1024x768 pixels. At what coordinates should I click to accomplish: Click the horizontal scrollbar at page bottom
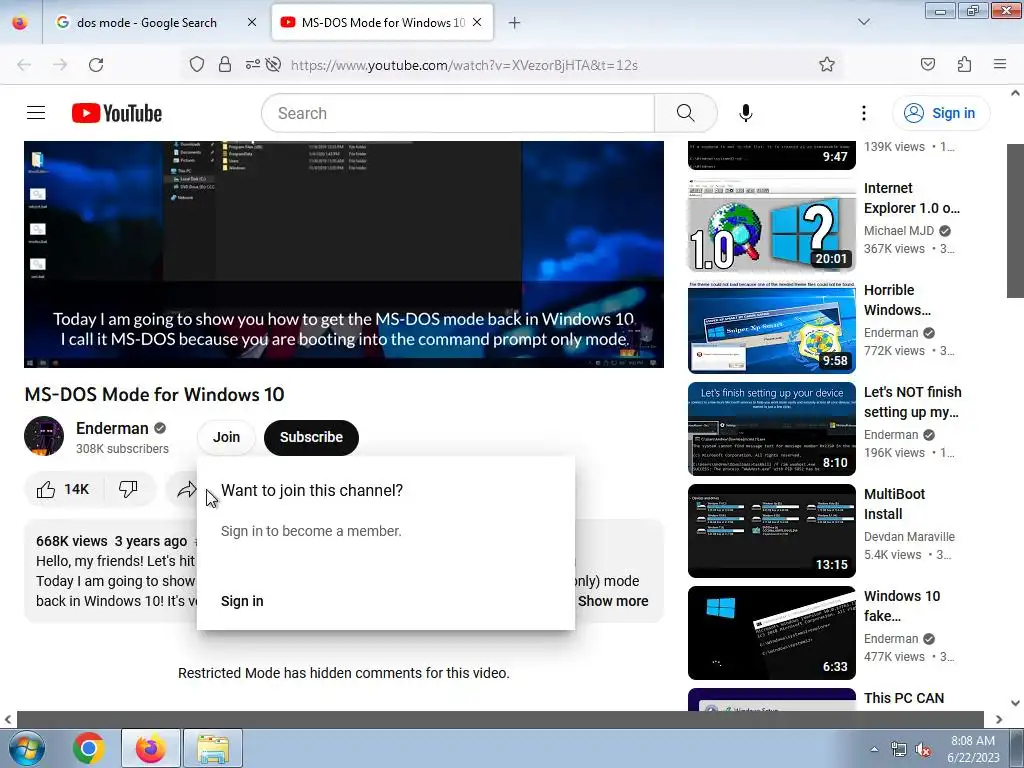pos(500,719)
